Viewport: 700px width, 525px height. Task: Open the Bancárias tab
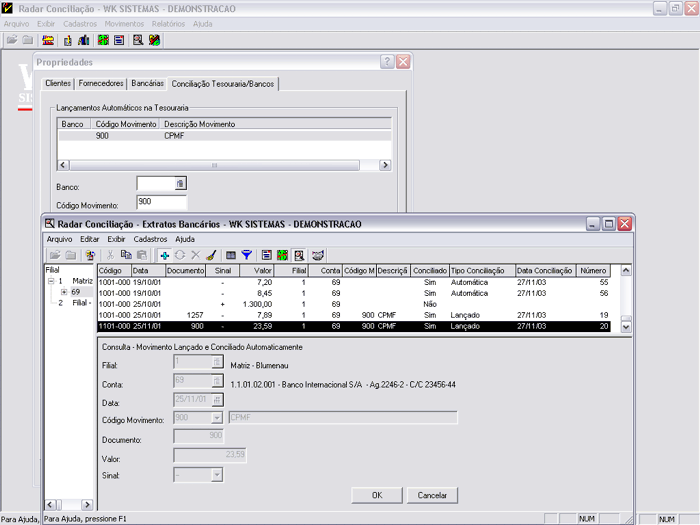[x=148, y=83]
